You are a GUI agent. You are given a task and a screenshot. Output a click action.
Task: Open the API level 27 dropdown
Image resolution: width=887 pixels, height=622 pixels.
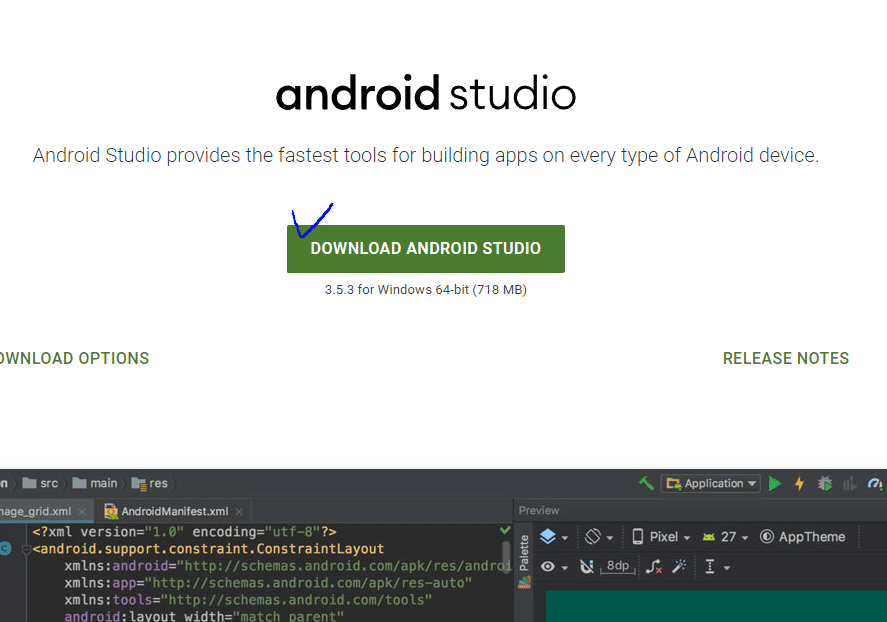click(x=734, y=537)
